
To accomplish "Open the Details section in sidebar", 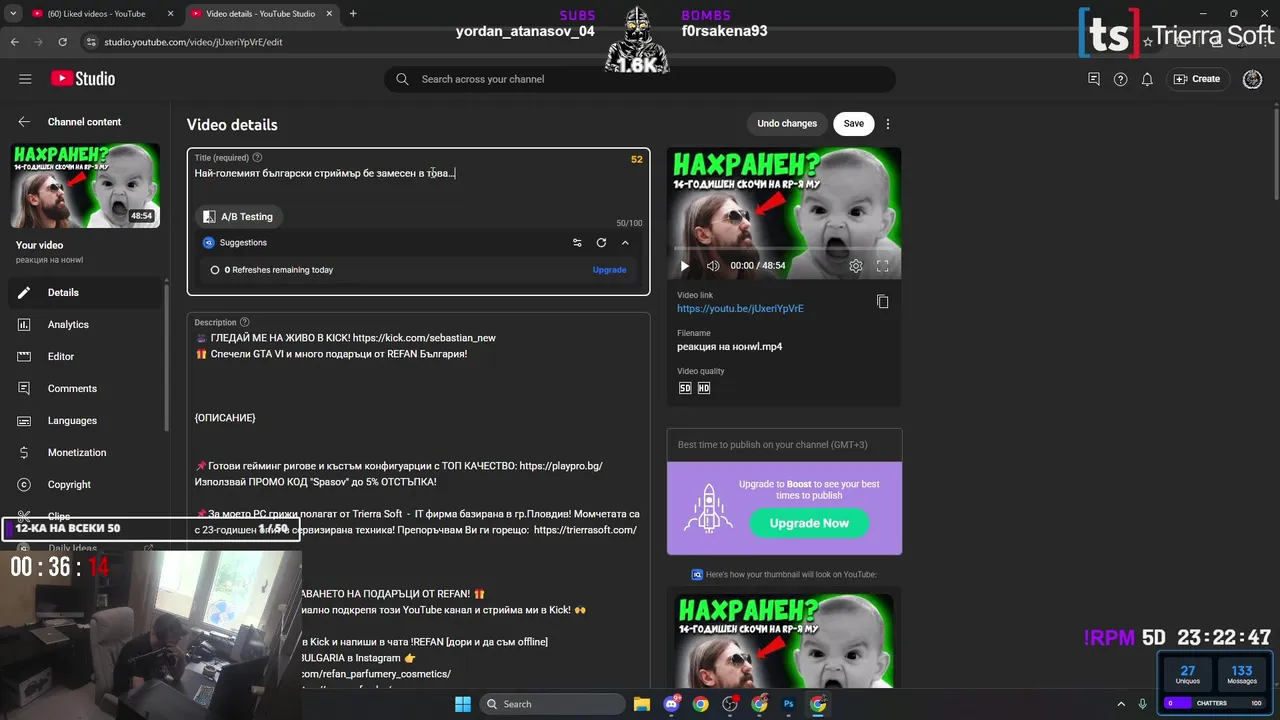I will [84, 292].
